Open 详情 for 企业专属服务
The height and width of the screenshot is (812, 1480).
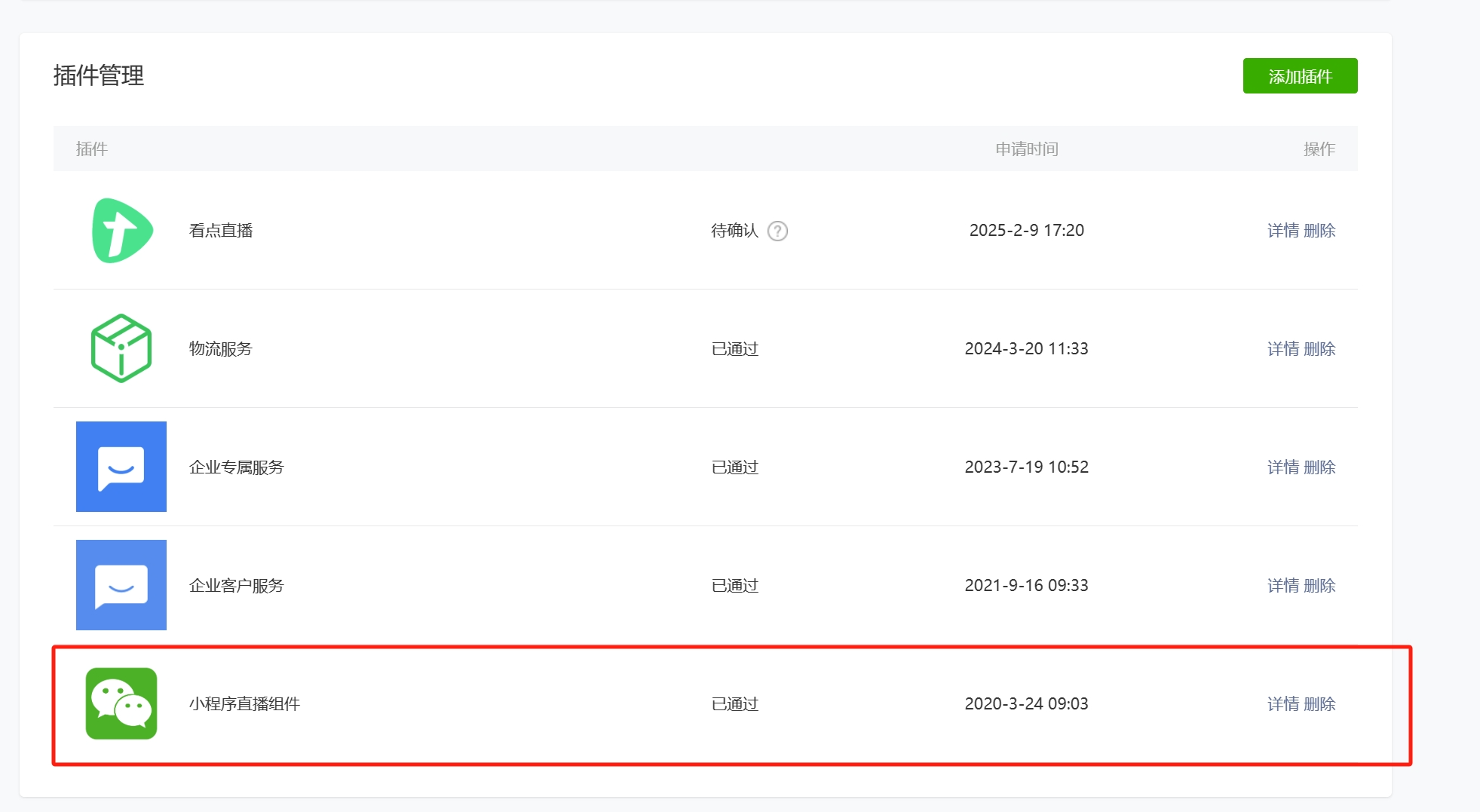pos(1282,467)
